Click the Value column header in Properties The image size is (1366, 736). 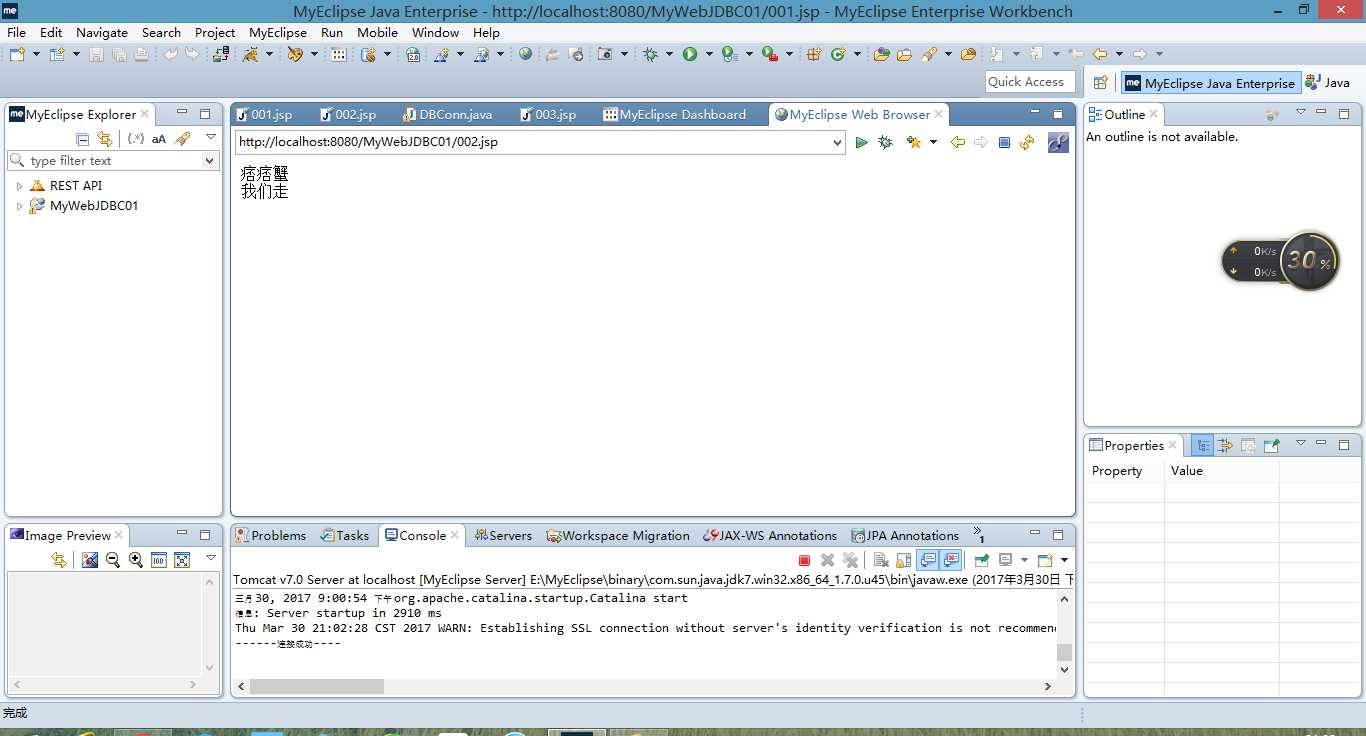coord(1221,471)
